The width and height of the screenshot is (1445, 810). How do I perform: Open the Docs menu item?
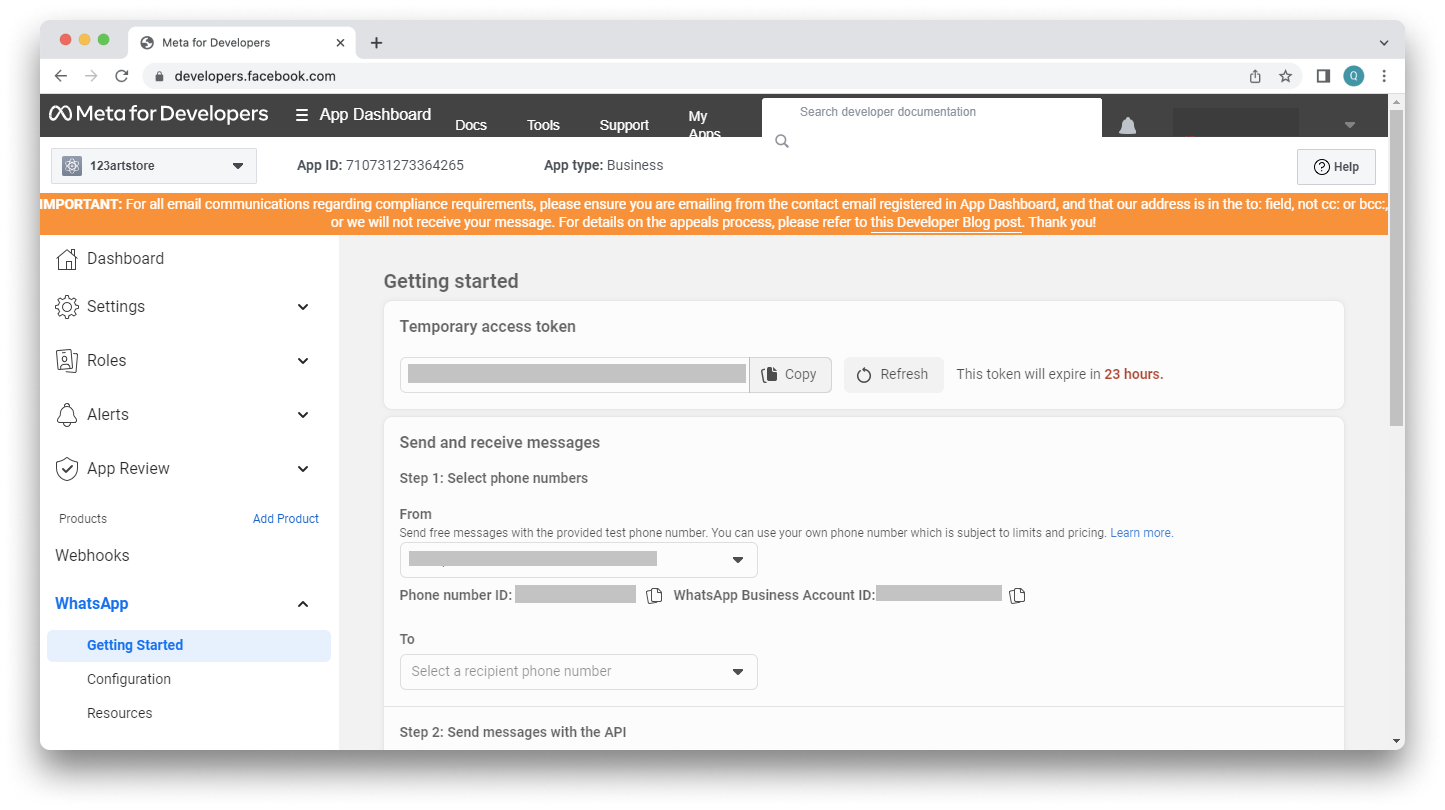tap(471, 125)
